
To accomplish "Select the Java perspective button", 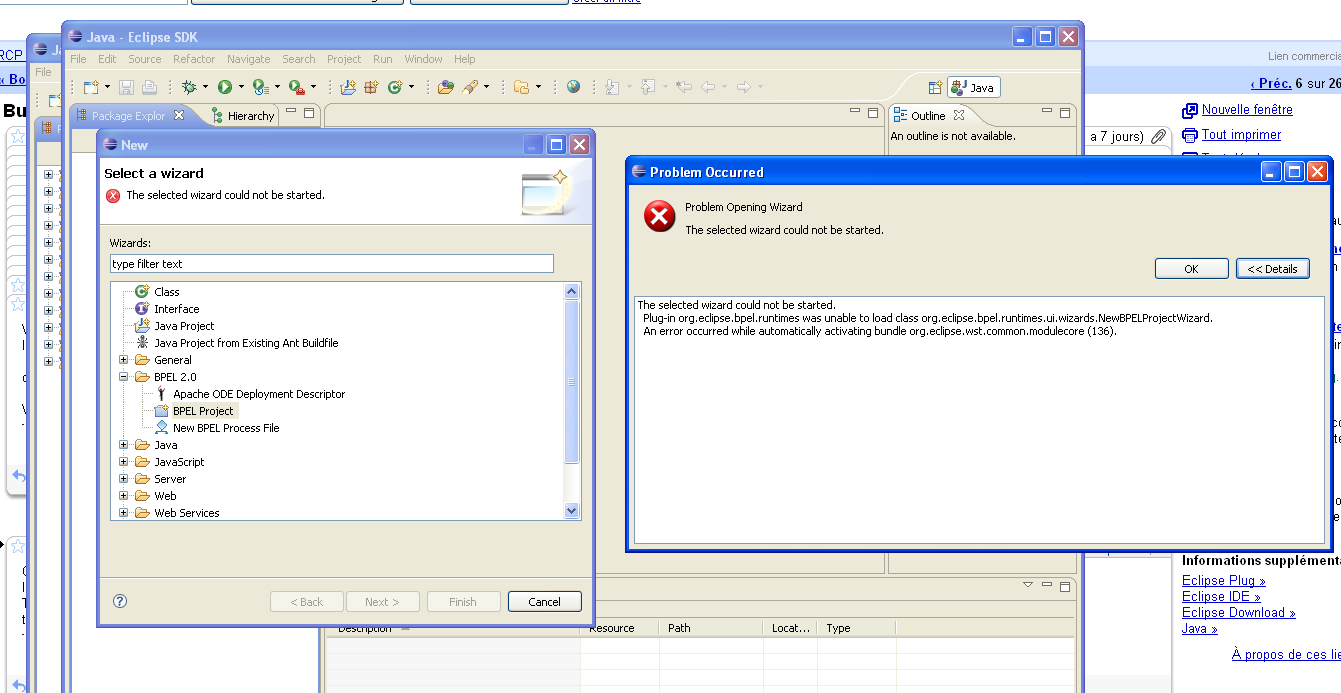I will (973, 88).
